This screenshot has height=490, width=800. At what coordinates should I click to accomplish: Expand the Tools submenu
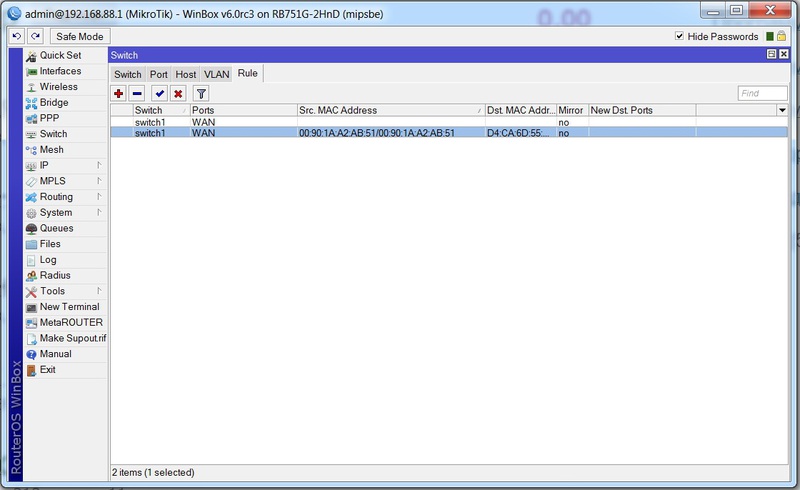(65, 291)
